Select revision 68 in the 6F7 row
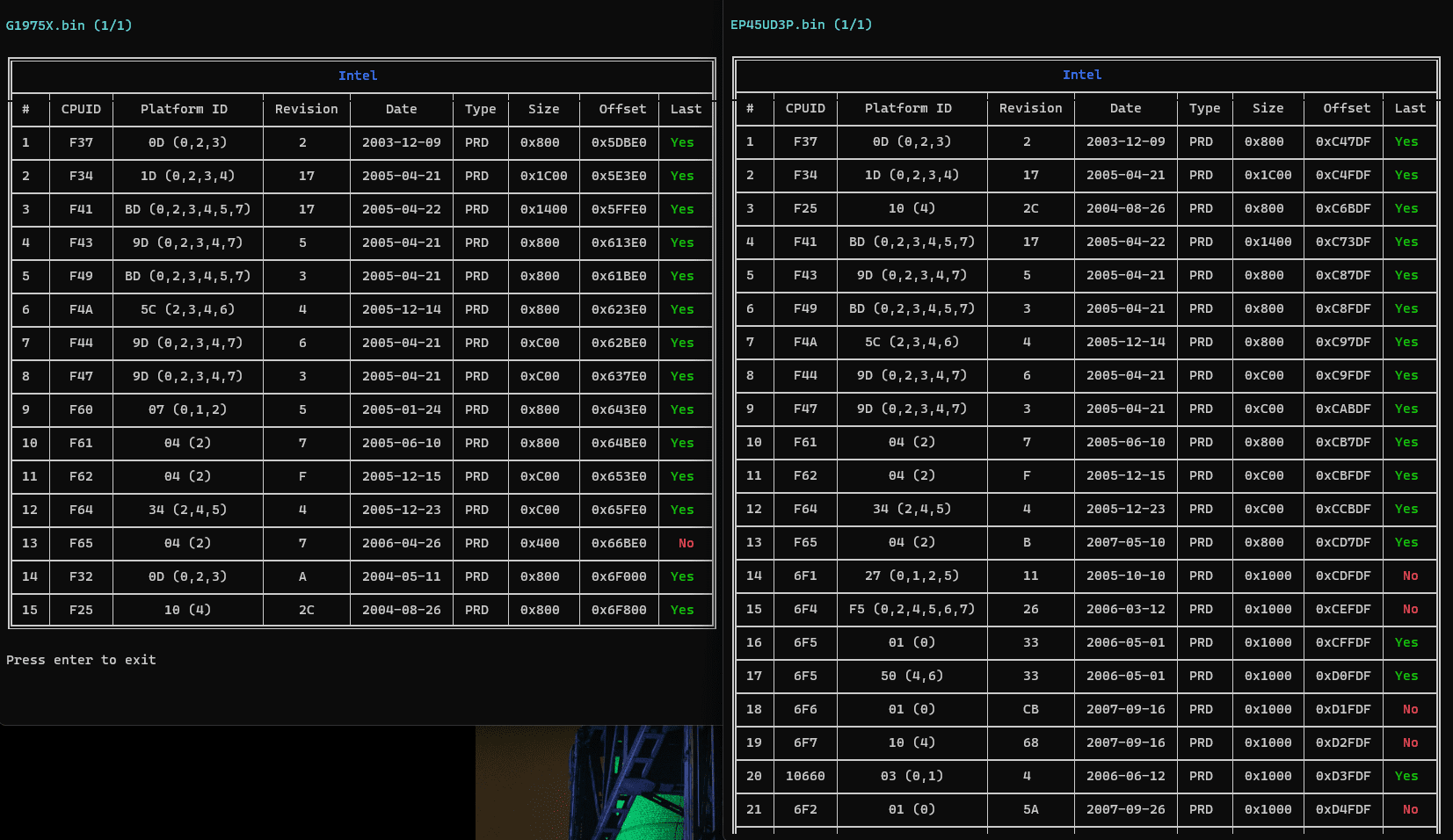Viewport: 1453px width, 840px height. pyautogui.click(x=1031, y=742)
